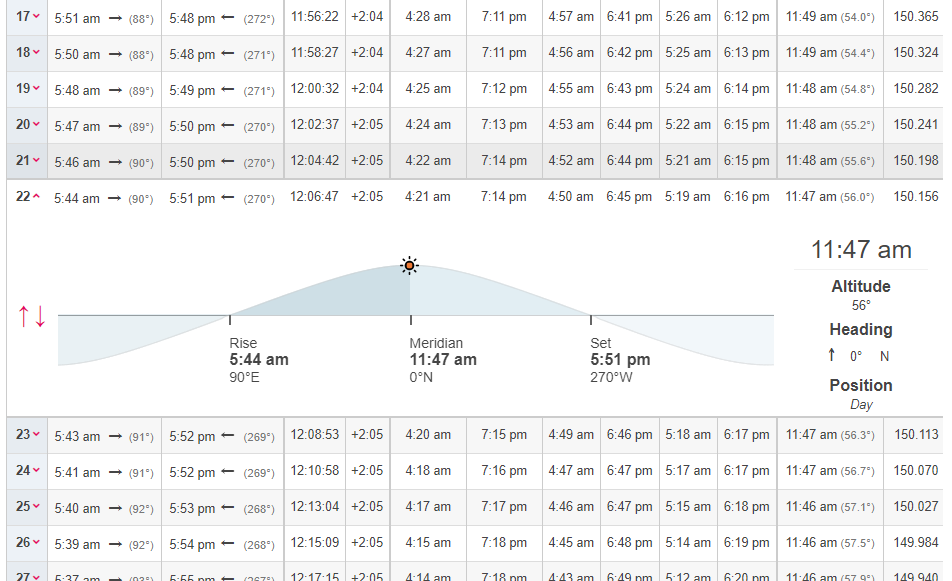Select sunrise 5:51 am in day 17
952x581 pixels.
click(77, 19)
